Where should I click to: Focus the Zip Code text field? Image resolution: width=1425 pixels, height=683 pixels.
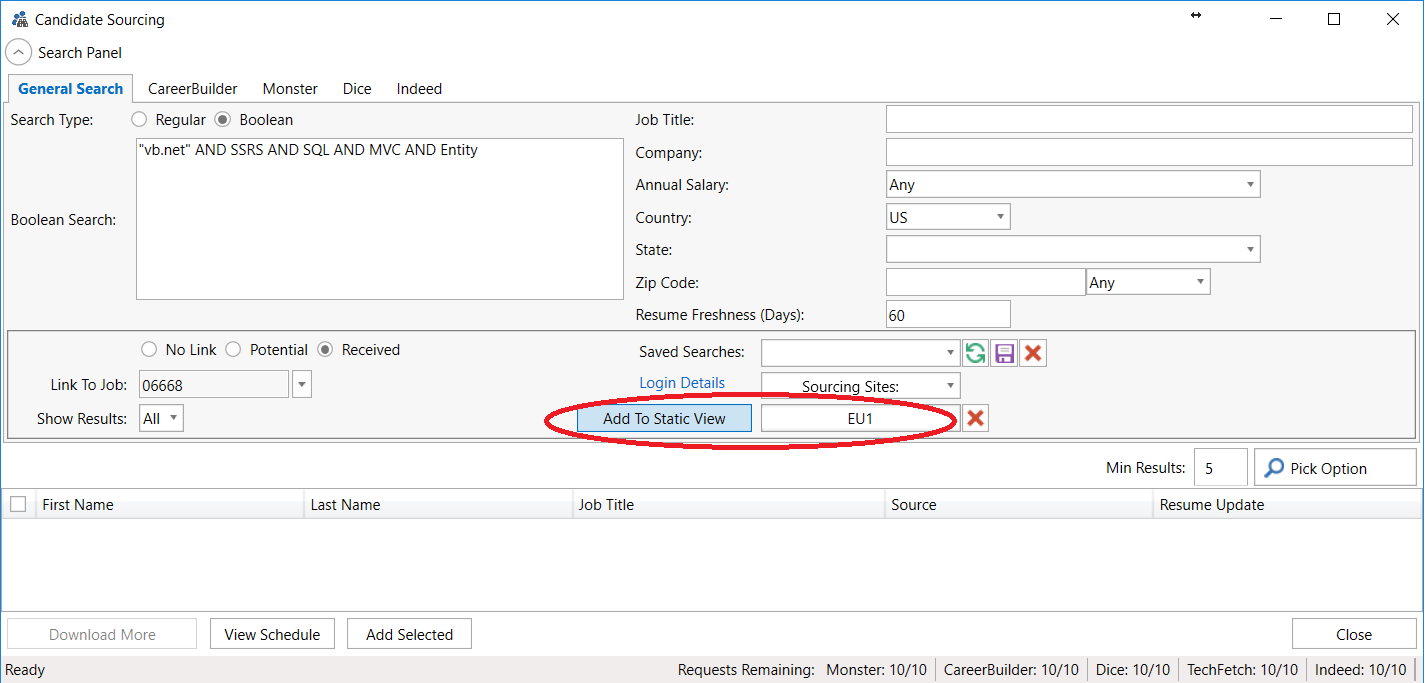click(x=986, y=282)
